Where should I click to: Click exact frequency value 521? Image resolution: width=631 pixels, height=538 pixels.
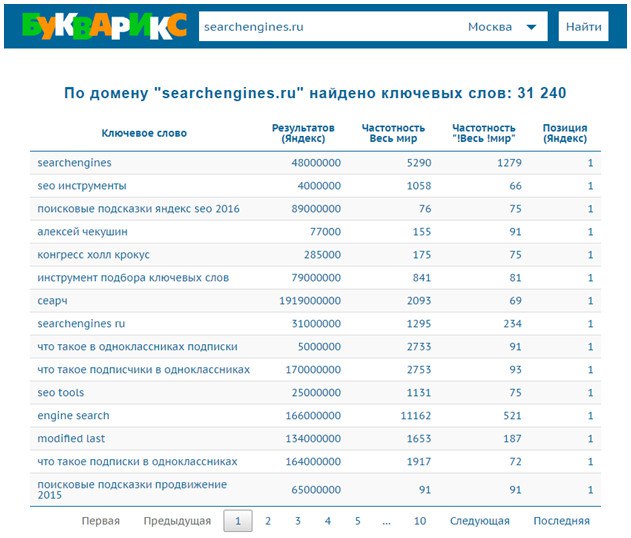[x=512, y=416]
